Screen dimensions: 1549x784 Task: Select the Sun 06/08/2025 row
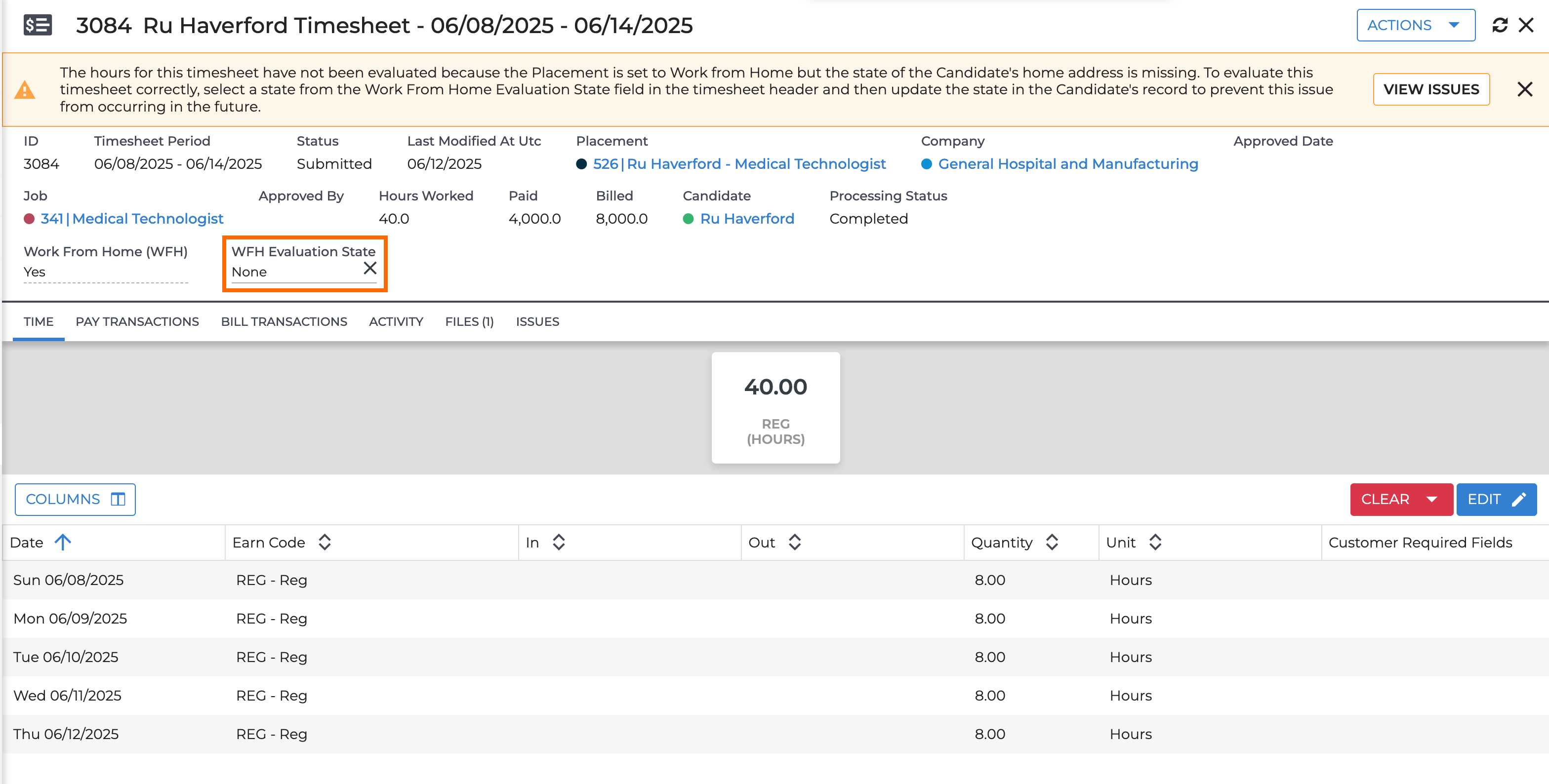click(x=775, y=580)
